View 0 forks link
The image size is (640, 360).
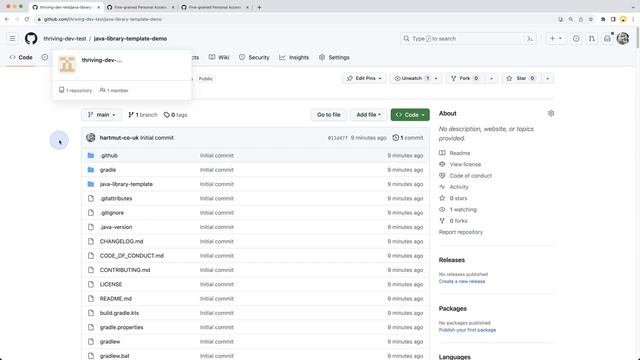point(453,221)
